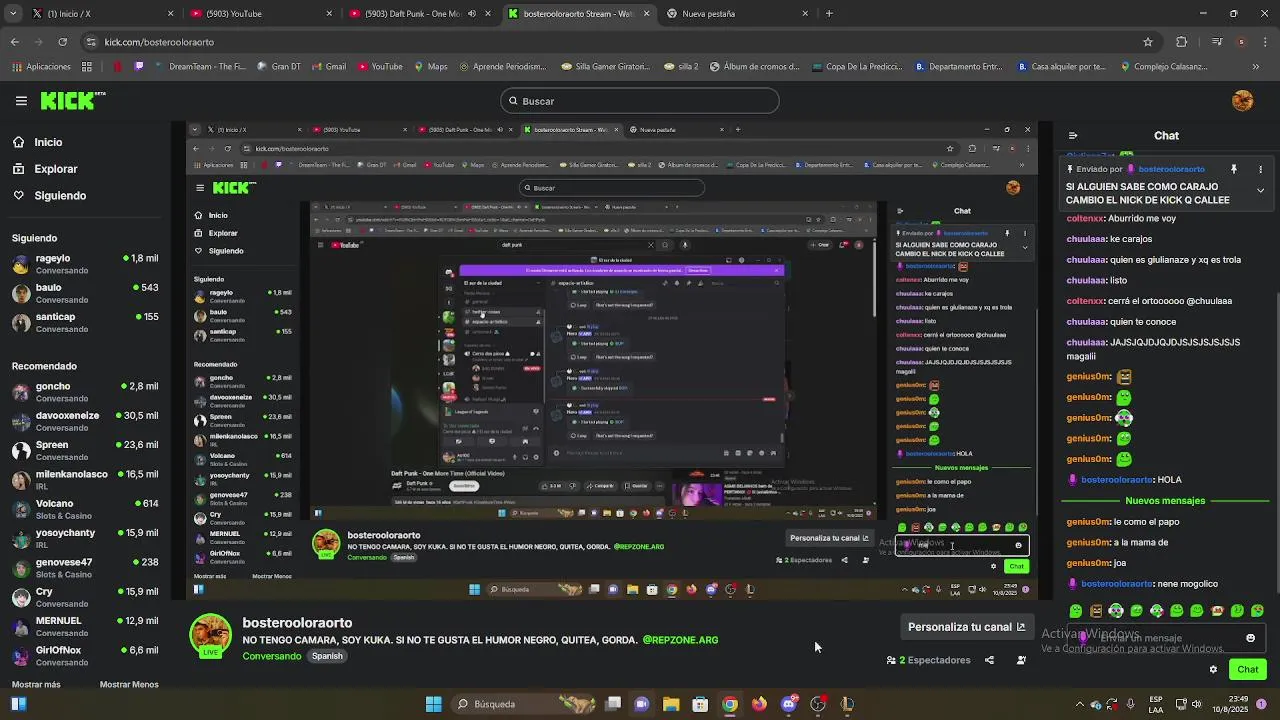Open santicap channel in following list
Image resolution: width=1280 pixels, height=720 pixels.
85,322
